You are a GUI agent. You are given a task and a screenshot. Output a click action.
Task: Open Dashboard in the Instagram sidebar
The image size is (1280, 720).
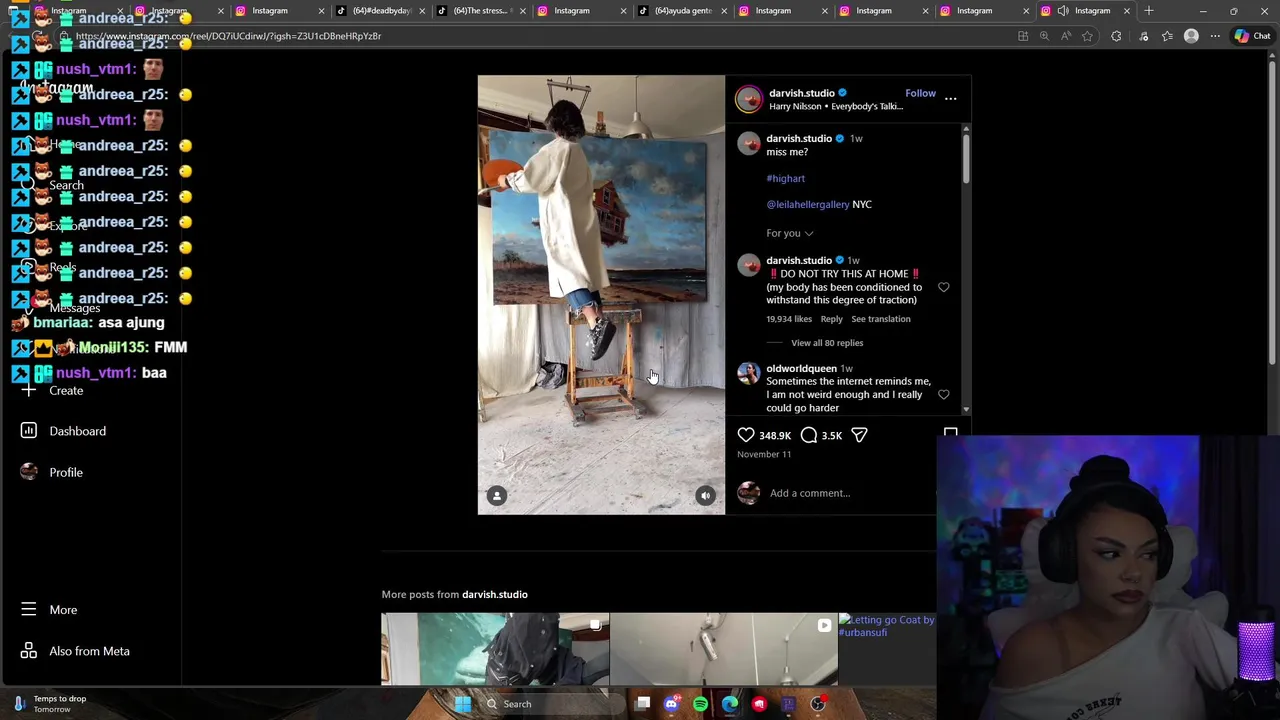pos(63,431)
